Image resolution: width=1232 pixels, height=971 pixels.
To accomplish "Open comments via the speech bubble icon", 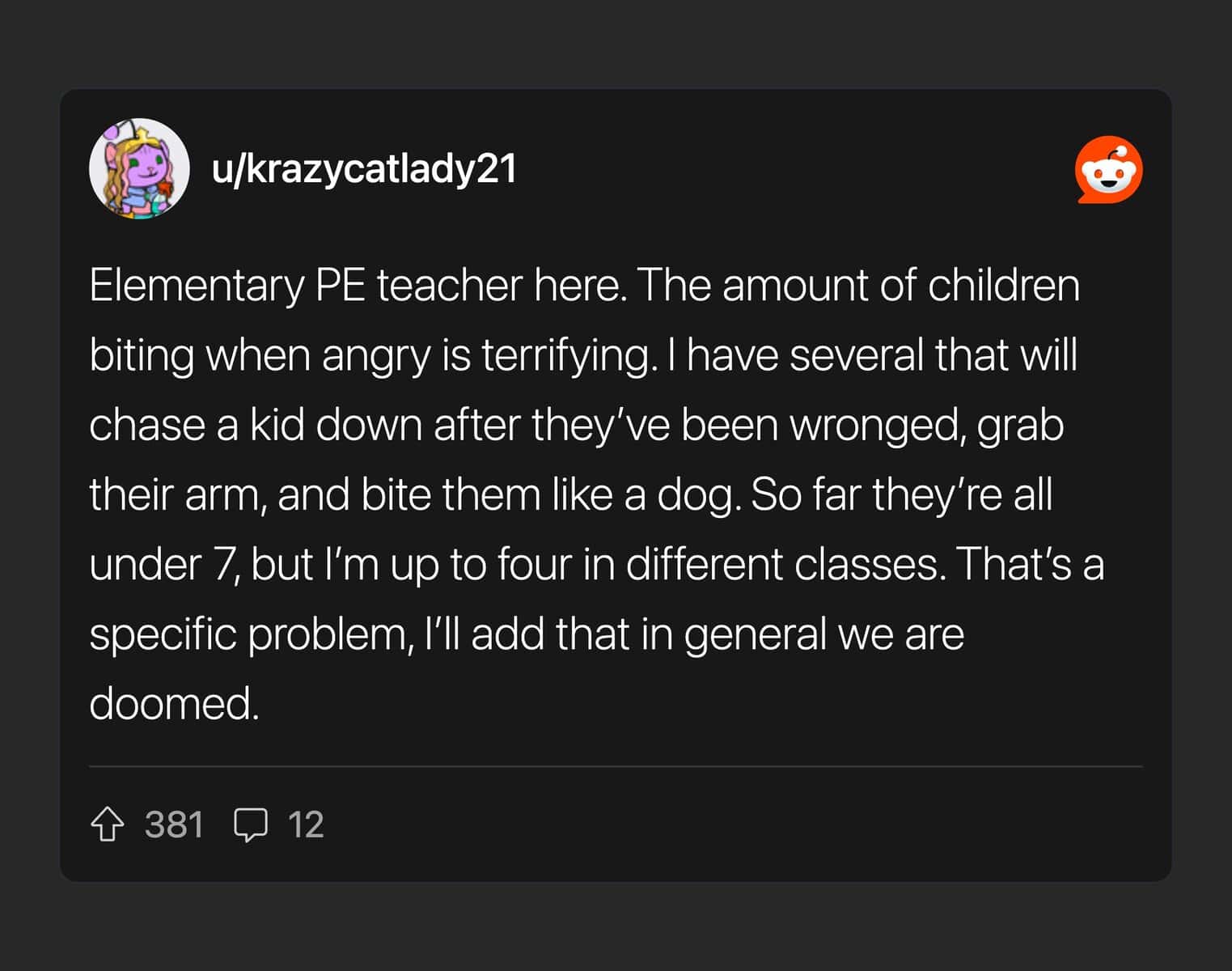I will click(250, 825).
